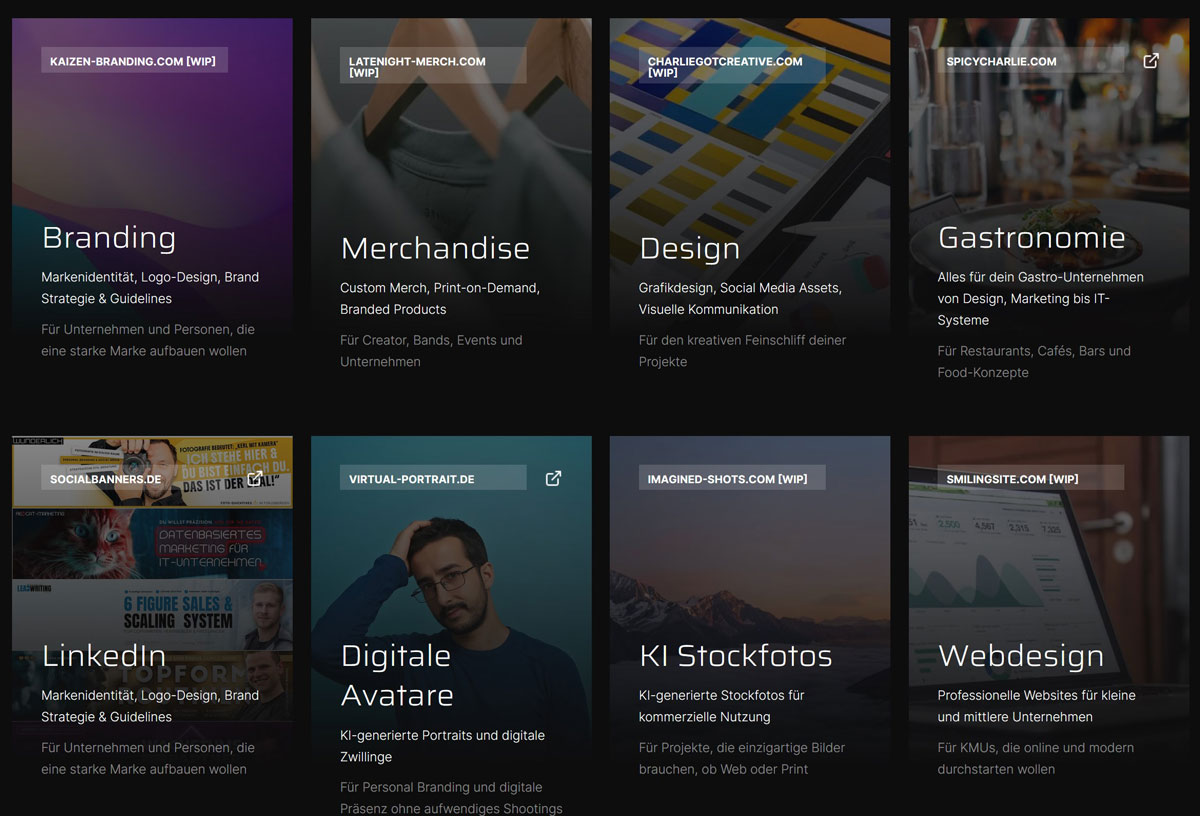Open the Branding heading
The height and width of the screenshot is (816, 1200).
[x=109, y=238]
